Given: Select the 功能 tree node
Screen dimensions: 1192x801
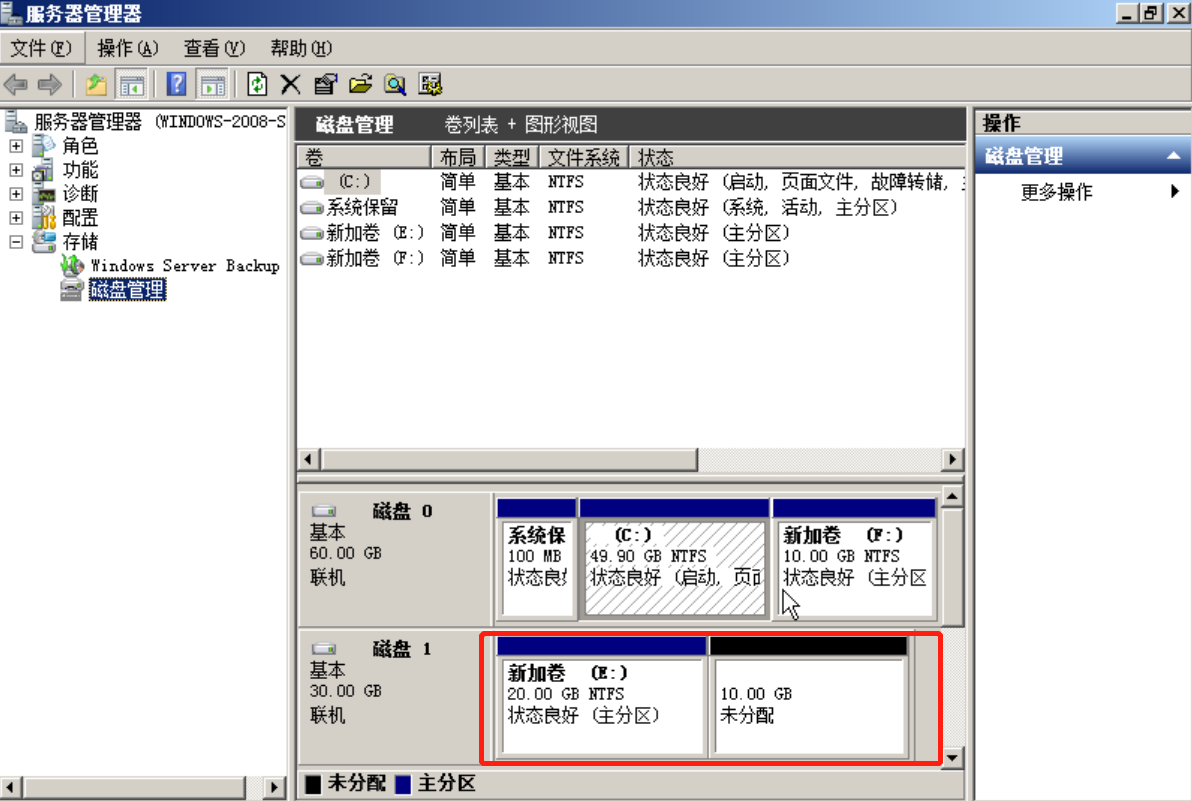Looking at the screenshot, I should (66, 169).
